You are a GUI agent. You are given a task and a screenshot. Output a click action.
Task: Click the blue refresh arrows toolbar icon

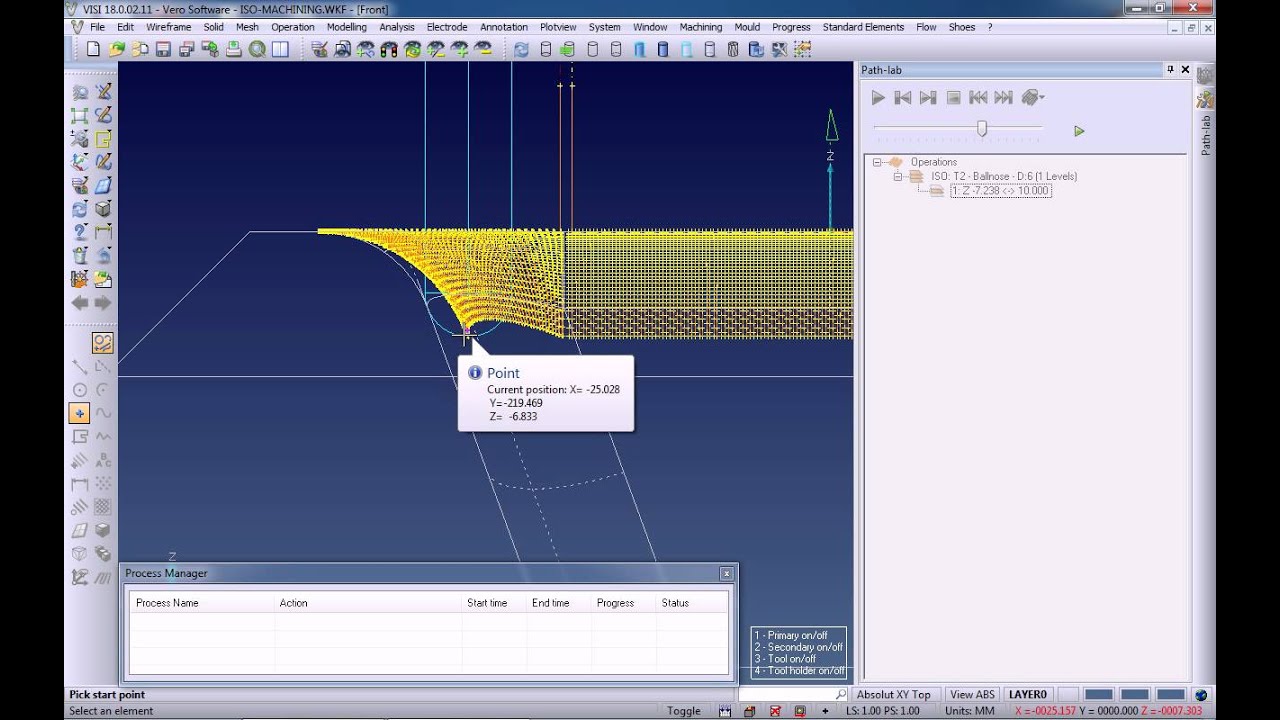click(521, 49)
